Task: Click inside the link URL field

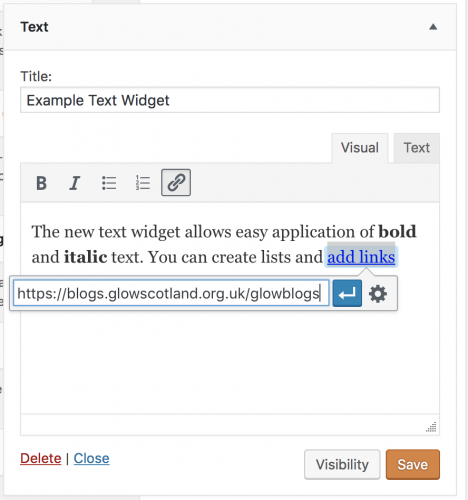Action: 171,293
